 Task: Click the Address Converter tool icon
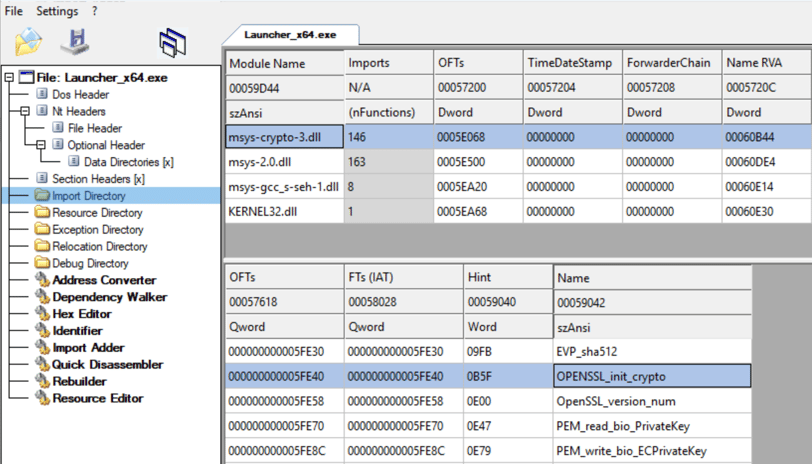42,280
